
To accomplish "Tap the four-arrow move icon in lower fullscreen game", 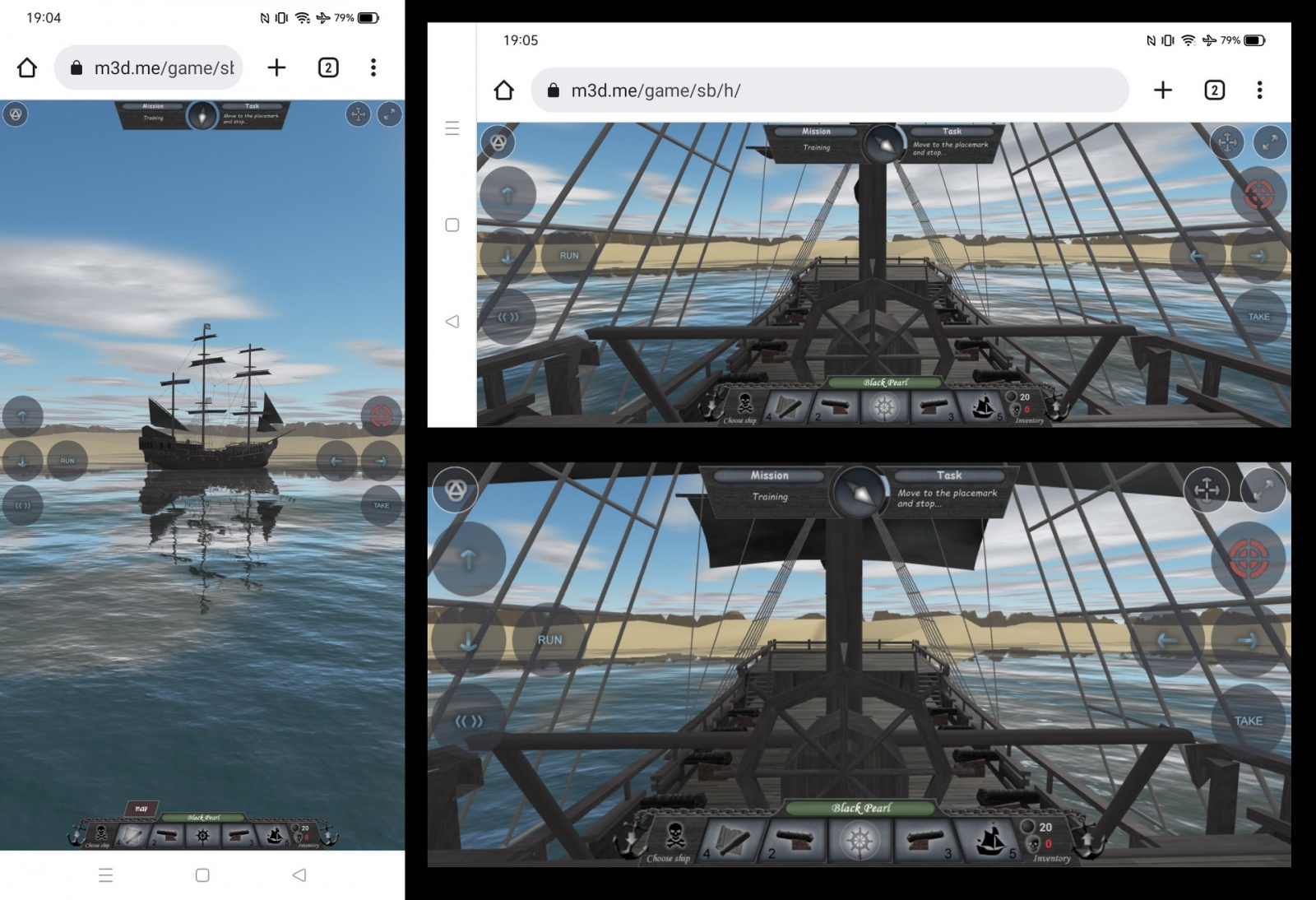I will tap(1207, 490).
